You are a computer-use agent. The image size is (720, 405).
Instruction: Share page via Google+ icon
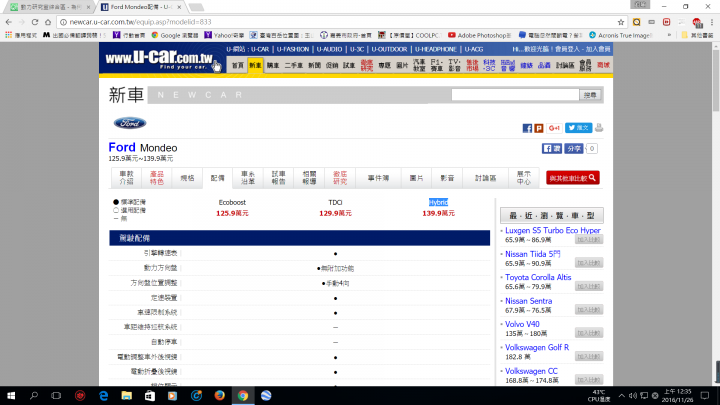554,128
